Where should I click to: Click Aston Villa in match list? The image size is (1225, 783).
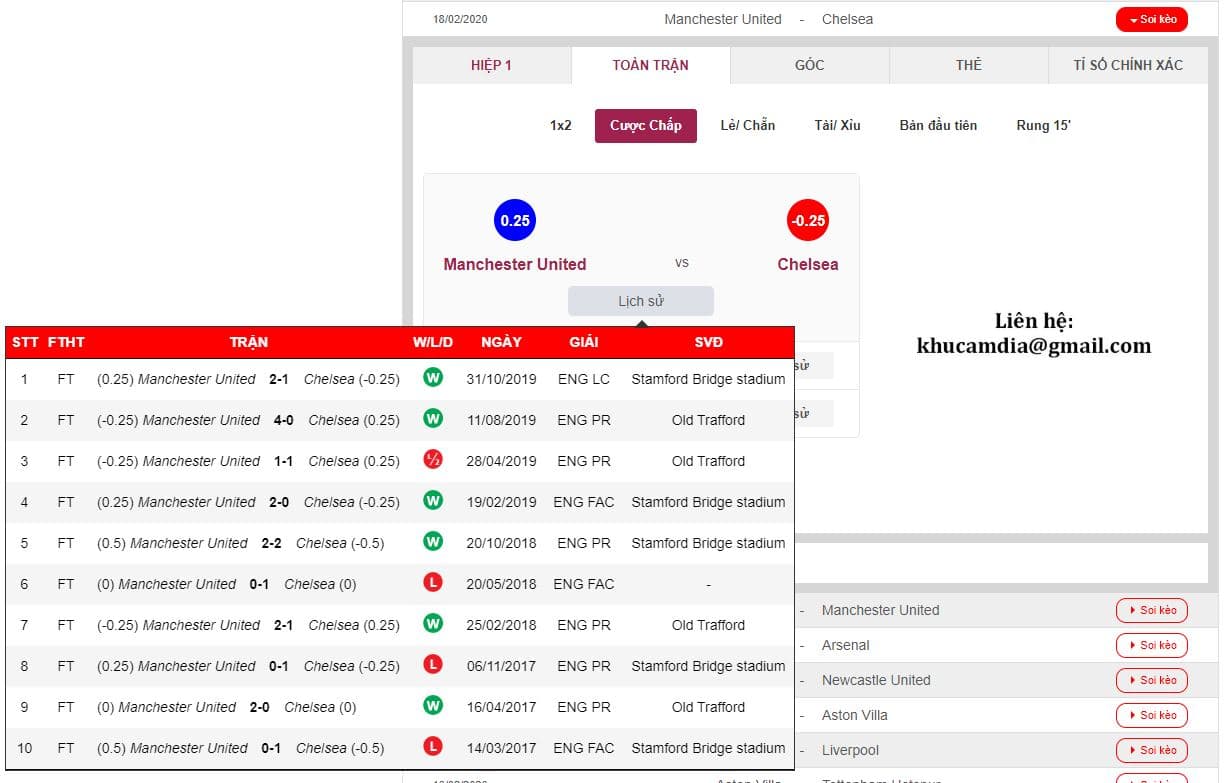point(855,715)
